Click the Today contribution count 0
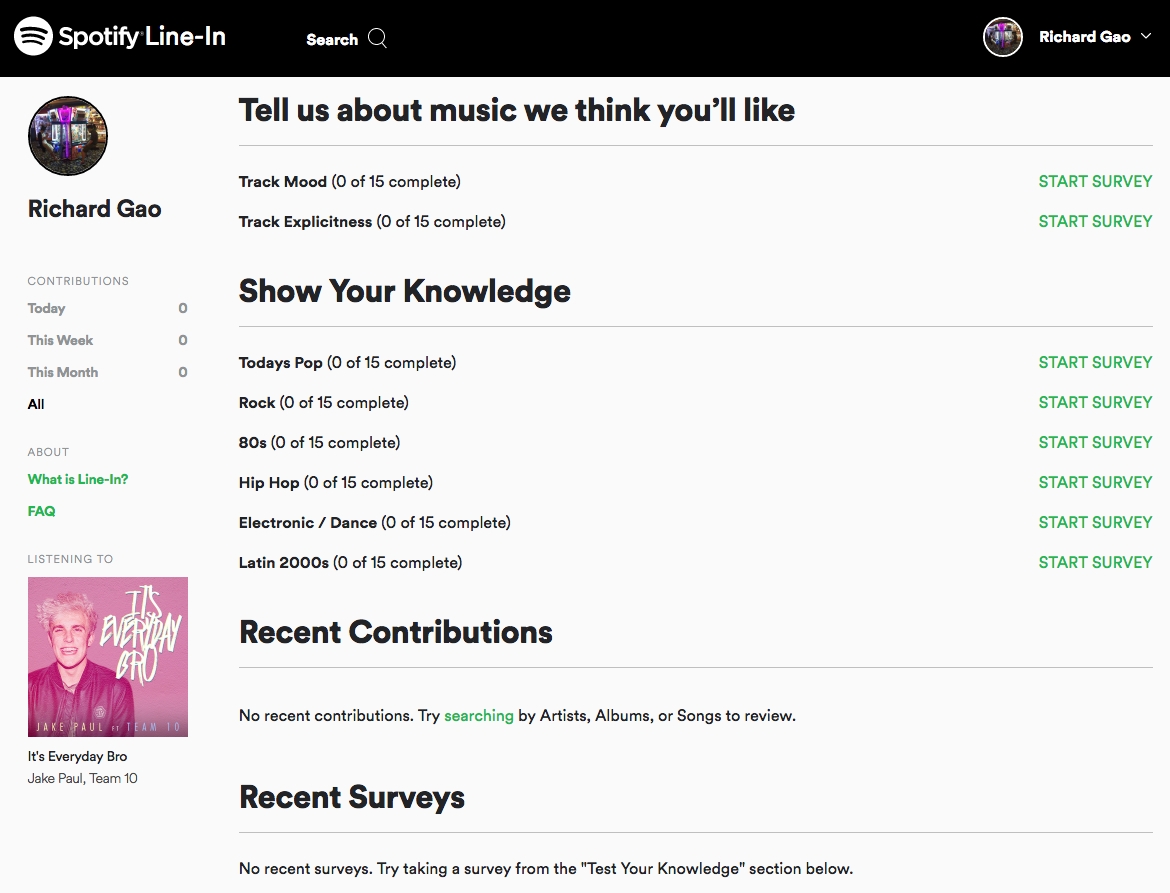The image size is (1170, 893). point(183,308)
